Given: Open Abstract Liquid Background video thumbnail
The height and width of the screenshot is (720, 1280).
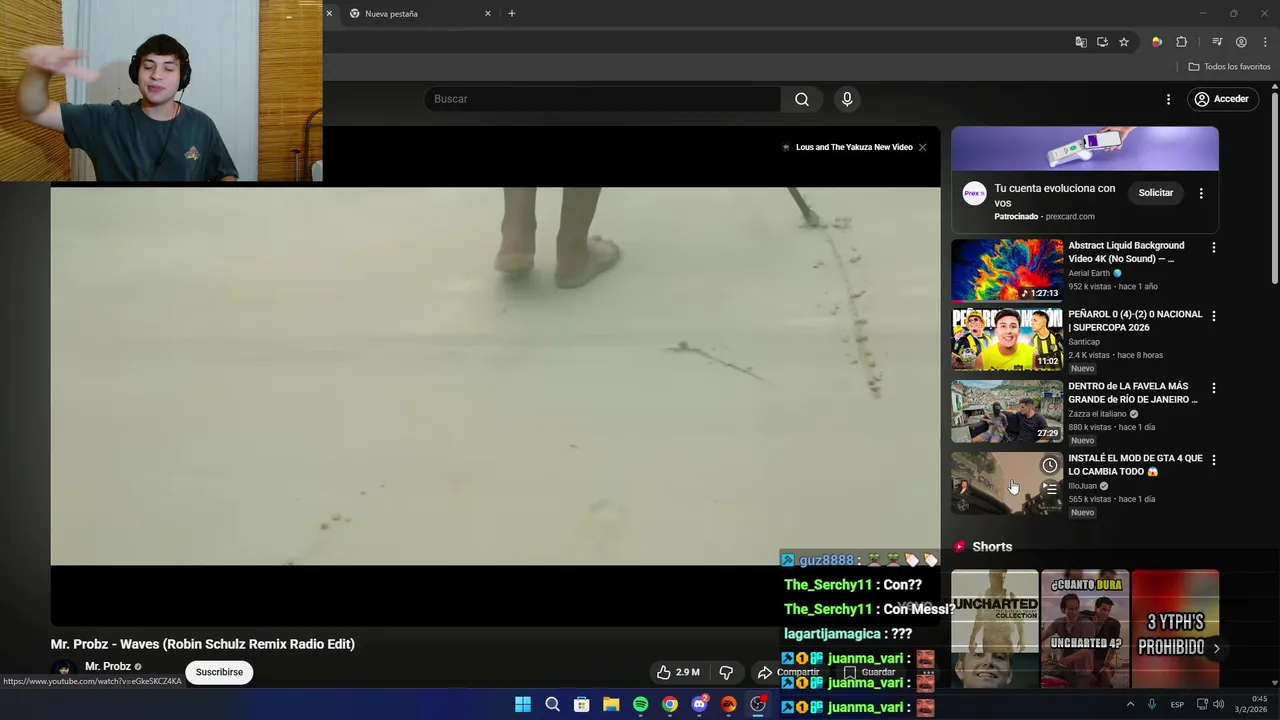Looking at the screenshot, I should coord(1007,270).
